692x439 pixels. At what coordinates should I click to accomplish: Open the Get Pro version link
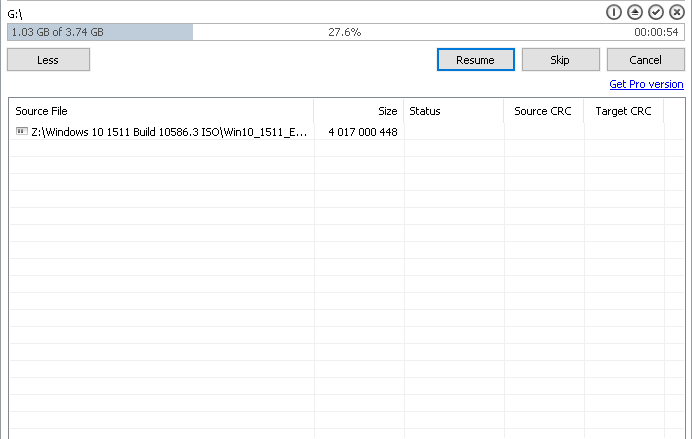pyautogui.click(x=646, y=84)
